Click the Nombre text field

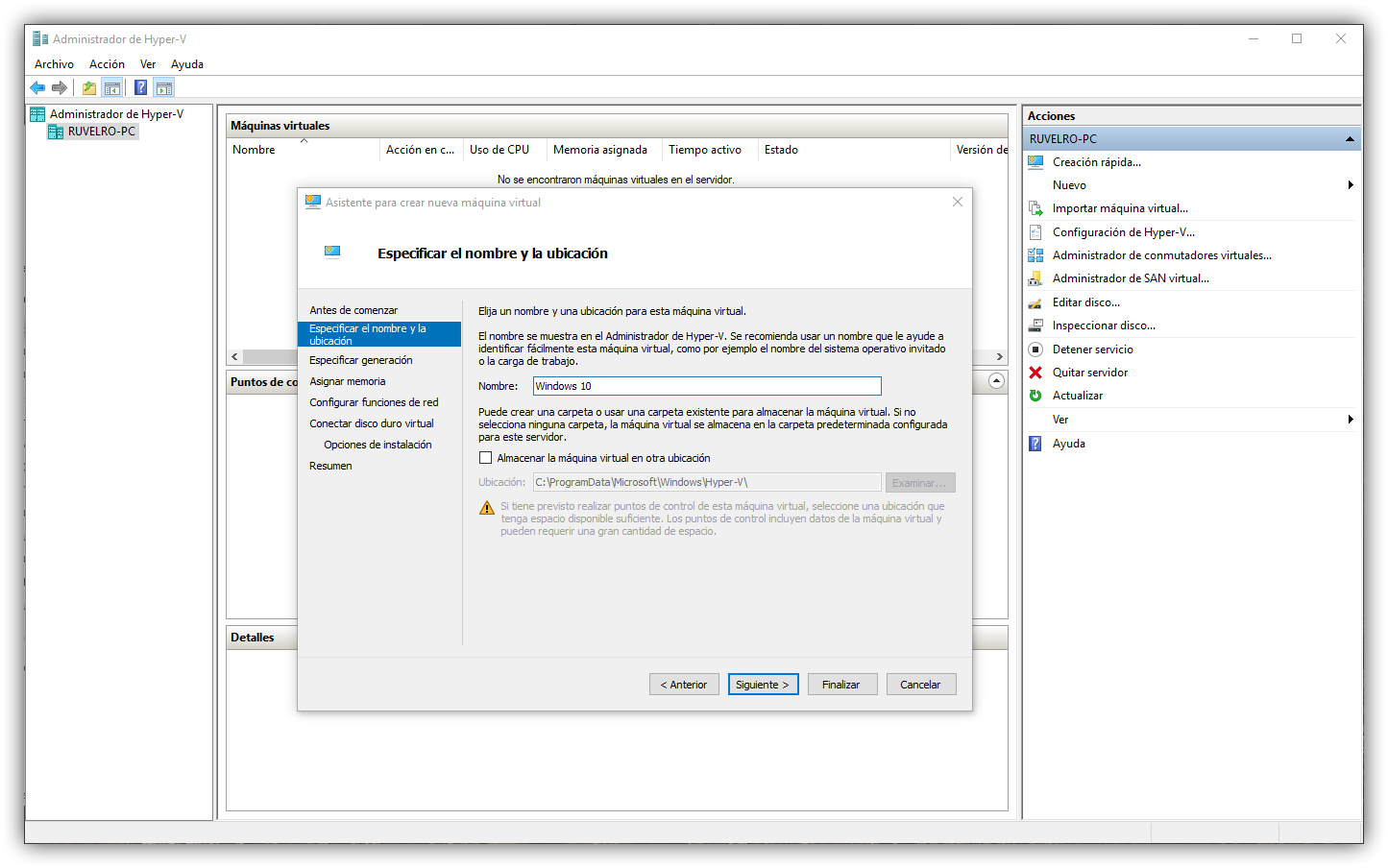[707, 386]
